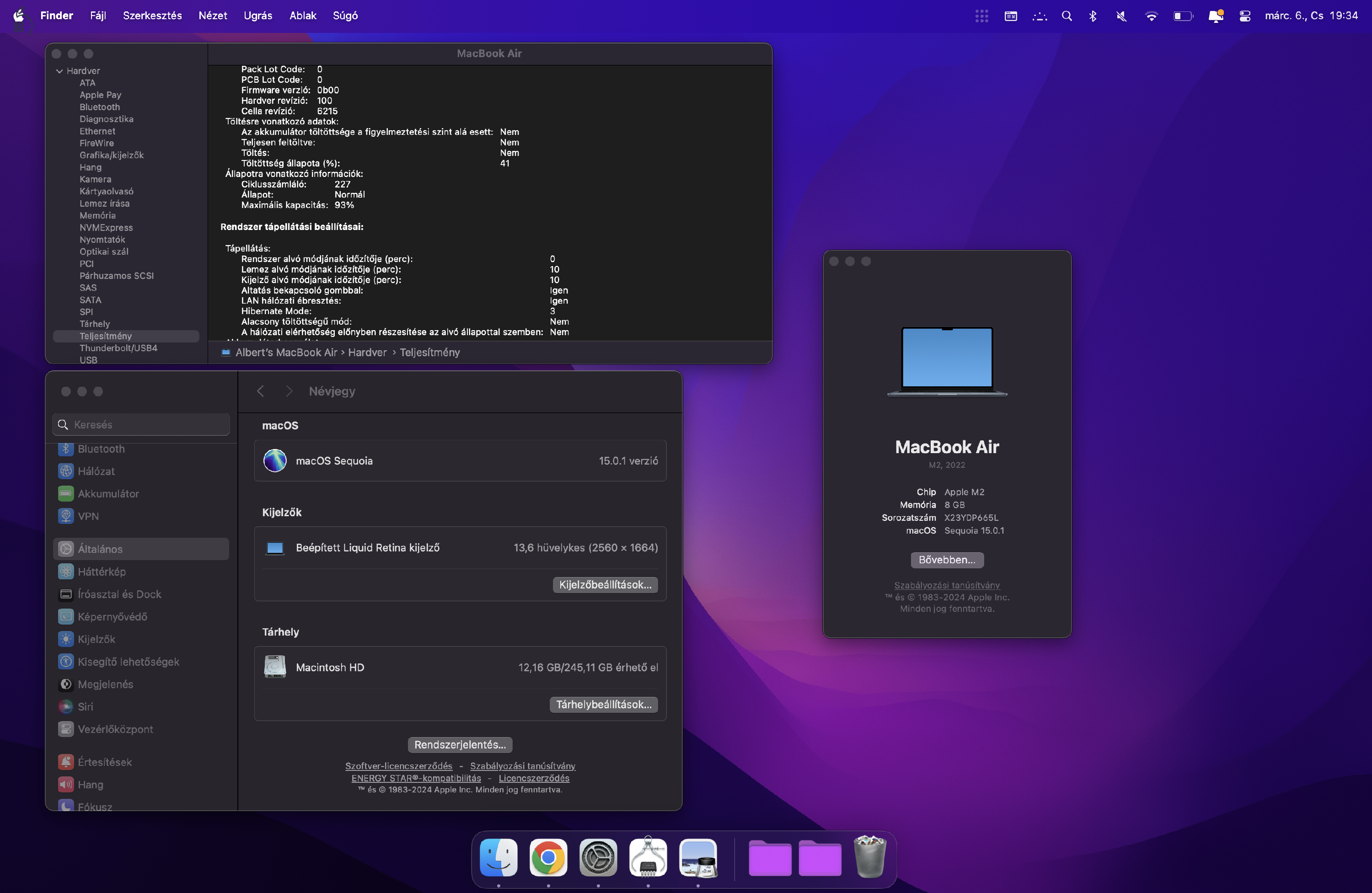Open System Settings from the Dock
Image resolution: width=1372 pixels, height=893 pixels.
tap(598, 857)
